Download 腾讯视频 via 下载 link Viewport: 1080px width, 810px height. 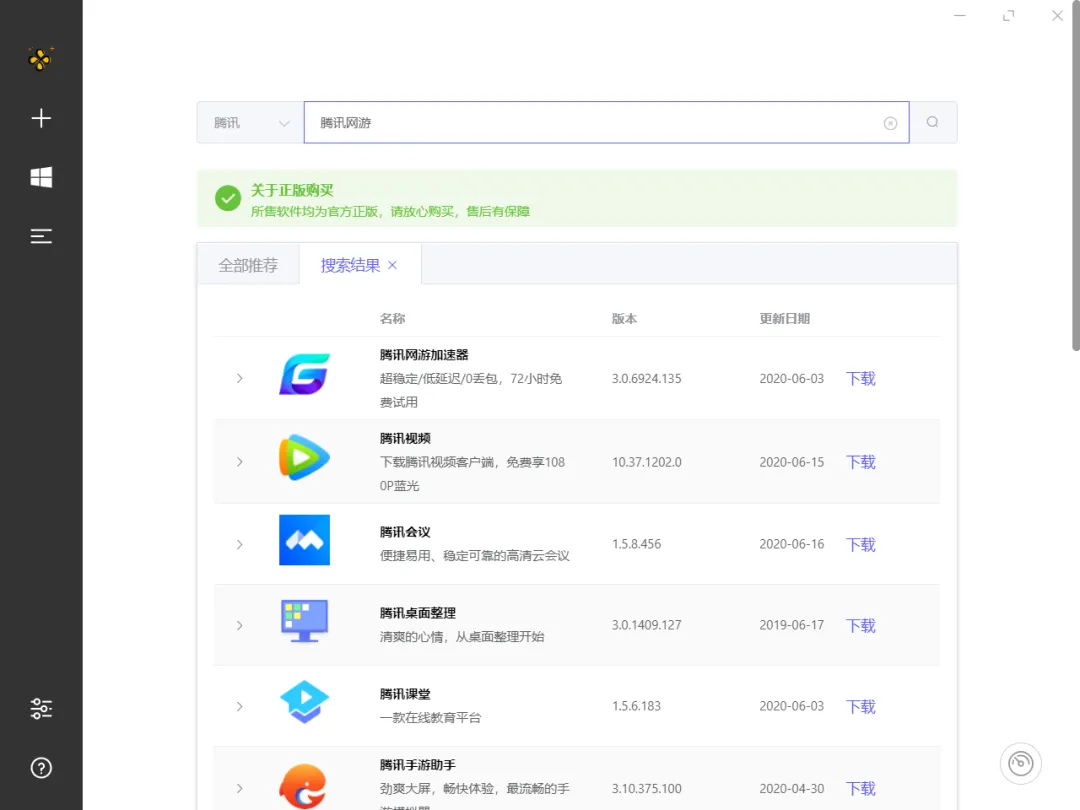861,461
